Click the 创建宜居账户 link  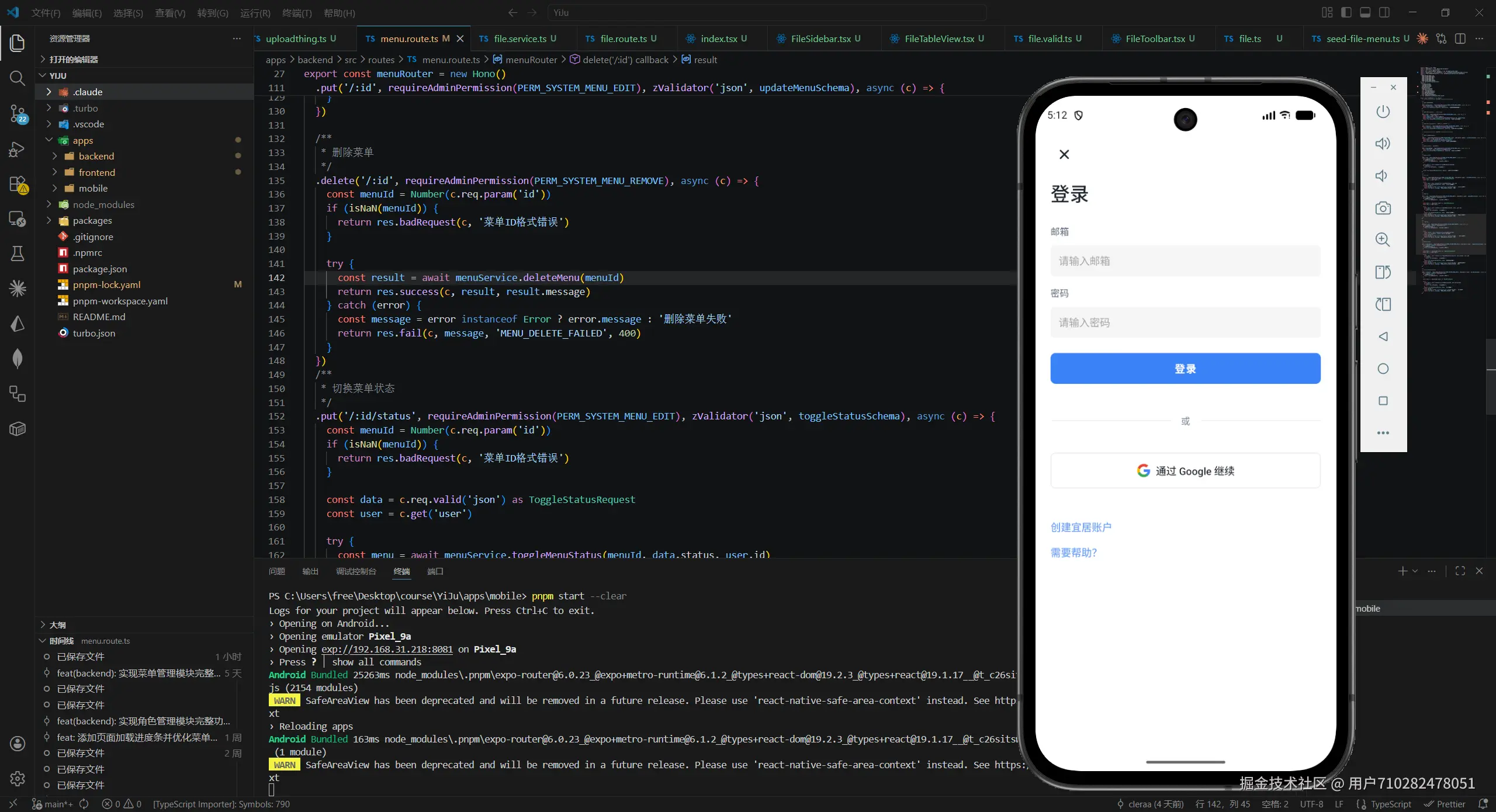coord(1081,527)
